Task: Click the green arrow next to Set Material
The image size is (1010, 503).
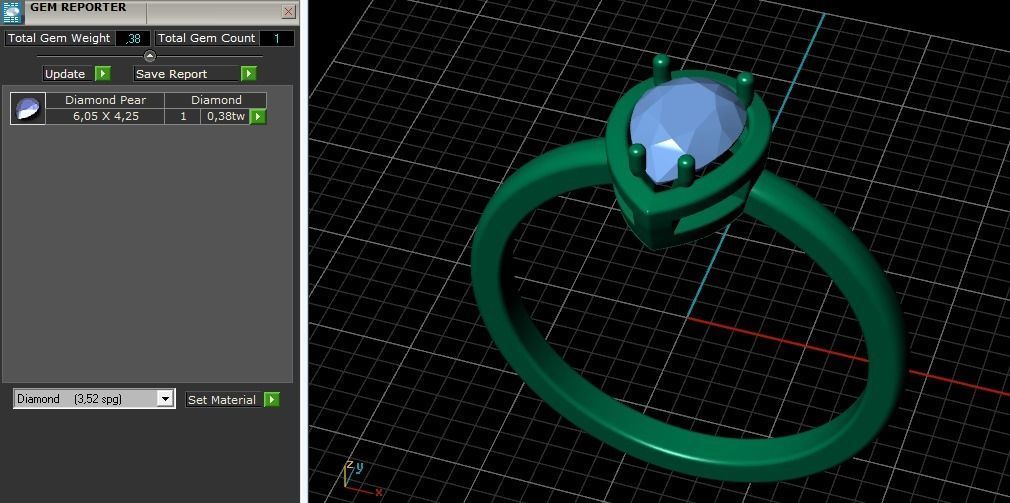Action: pos(272,400)
